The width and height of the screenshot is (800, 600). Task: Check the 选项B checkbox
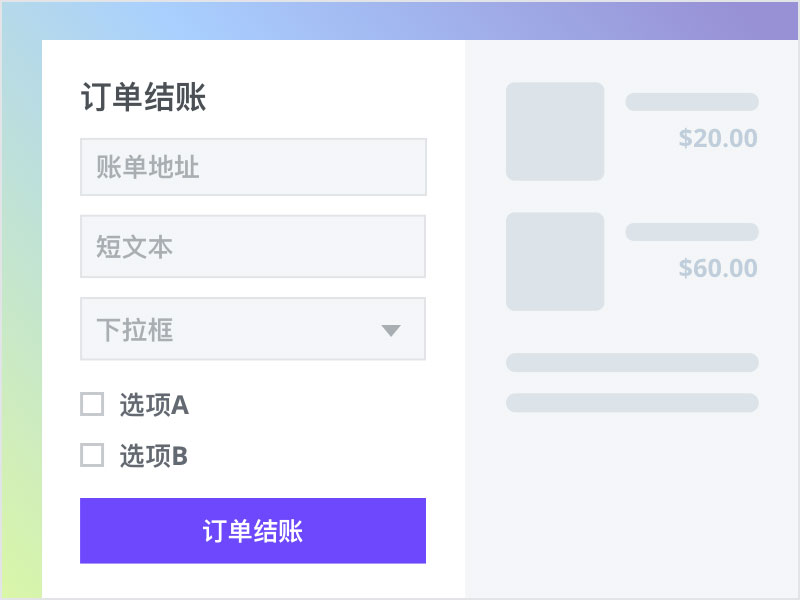pyautogui.click(x=92, y=454)
